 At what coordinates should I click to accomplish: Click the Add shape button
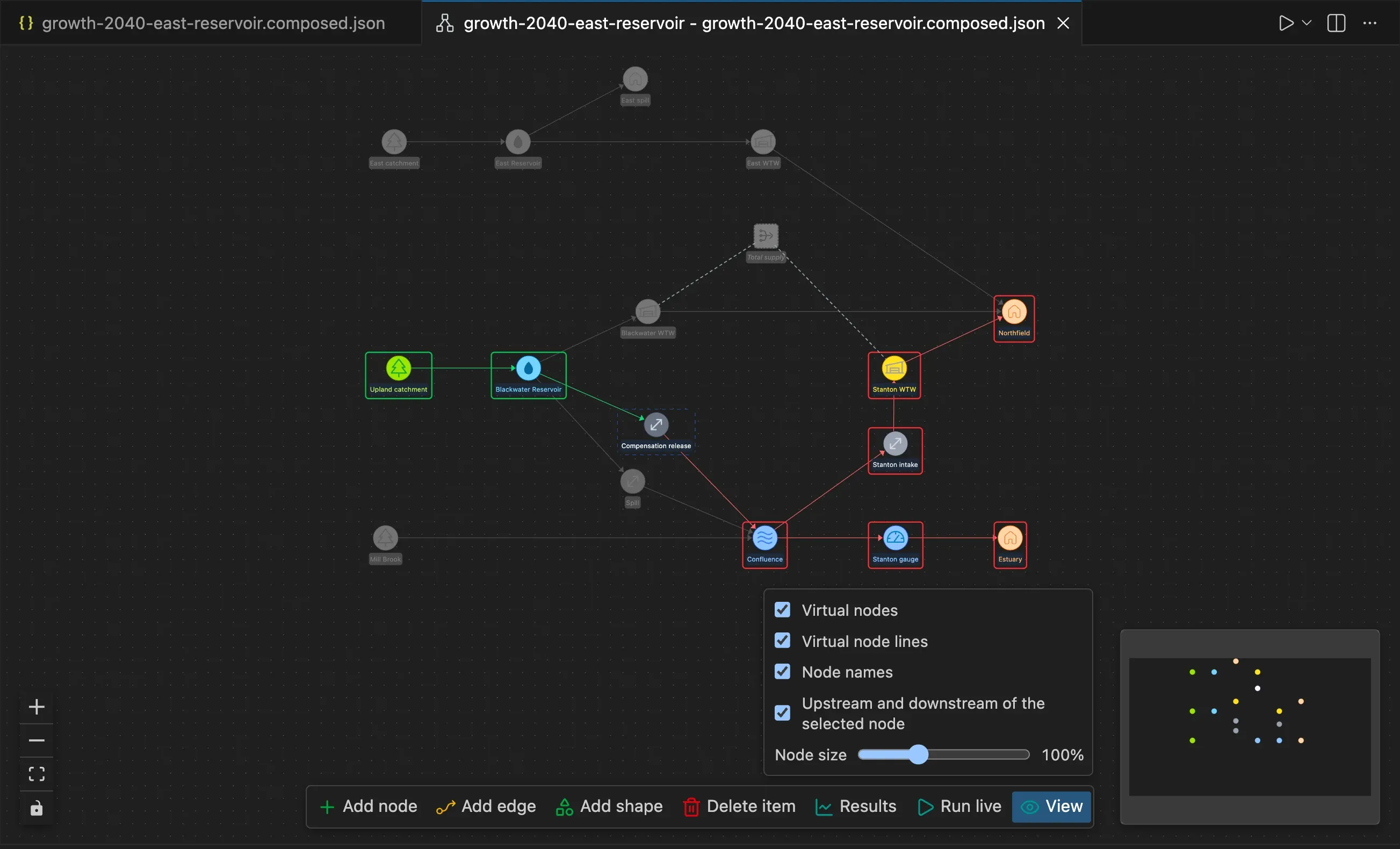(609, 807)
